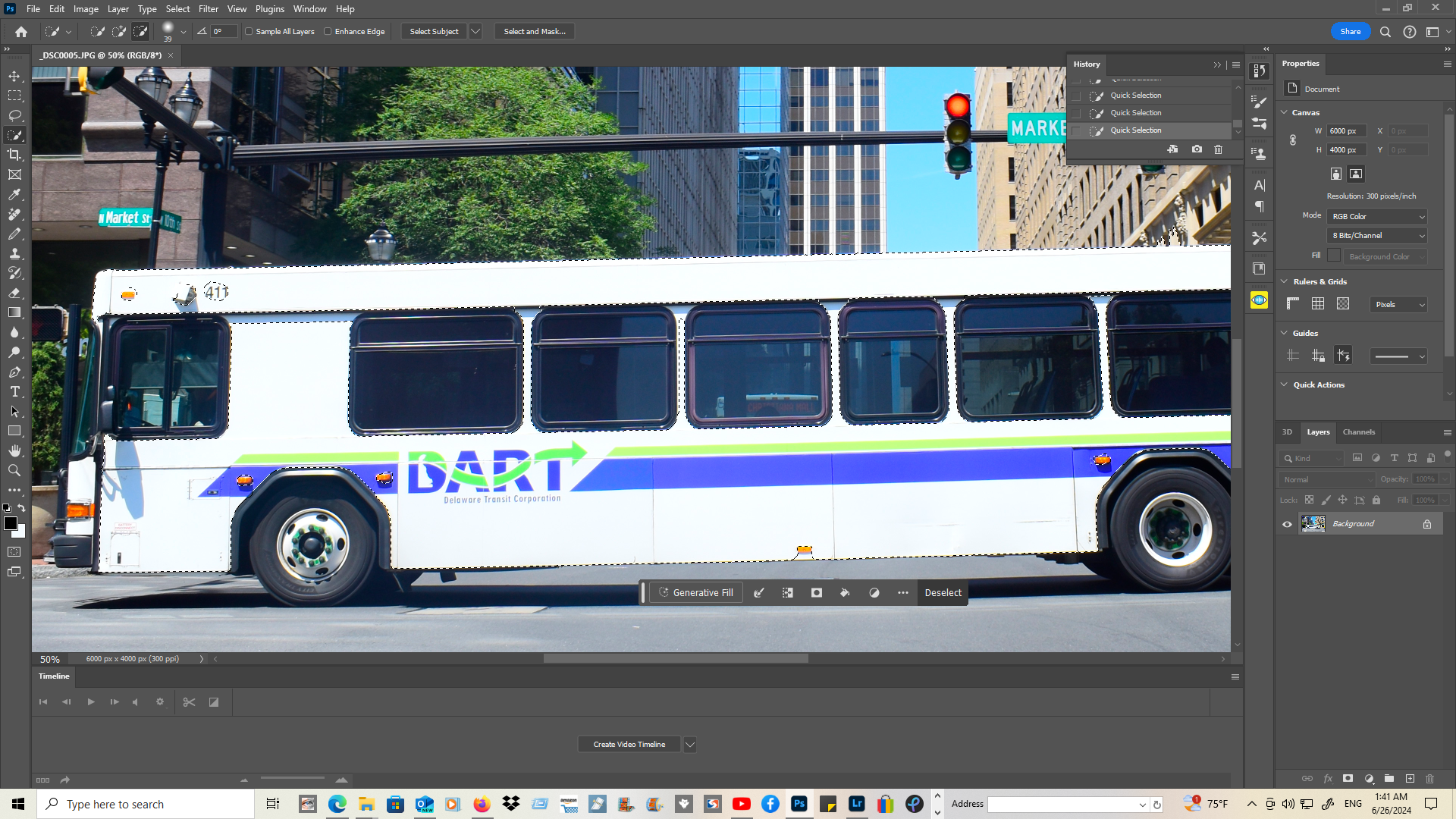Open Select Subject options arrow
Viewport: 1456px width, 819px height.
click(475, 32)
